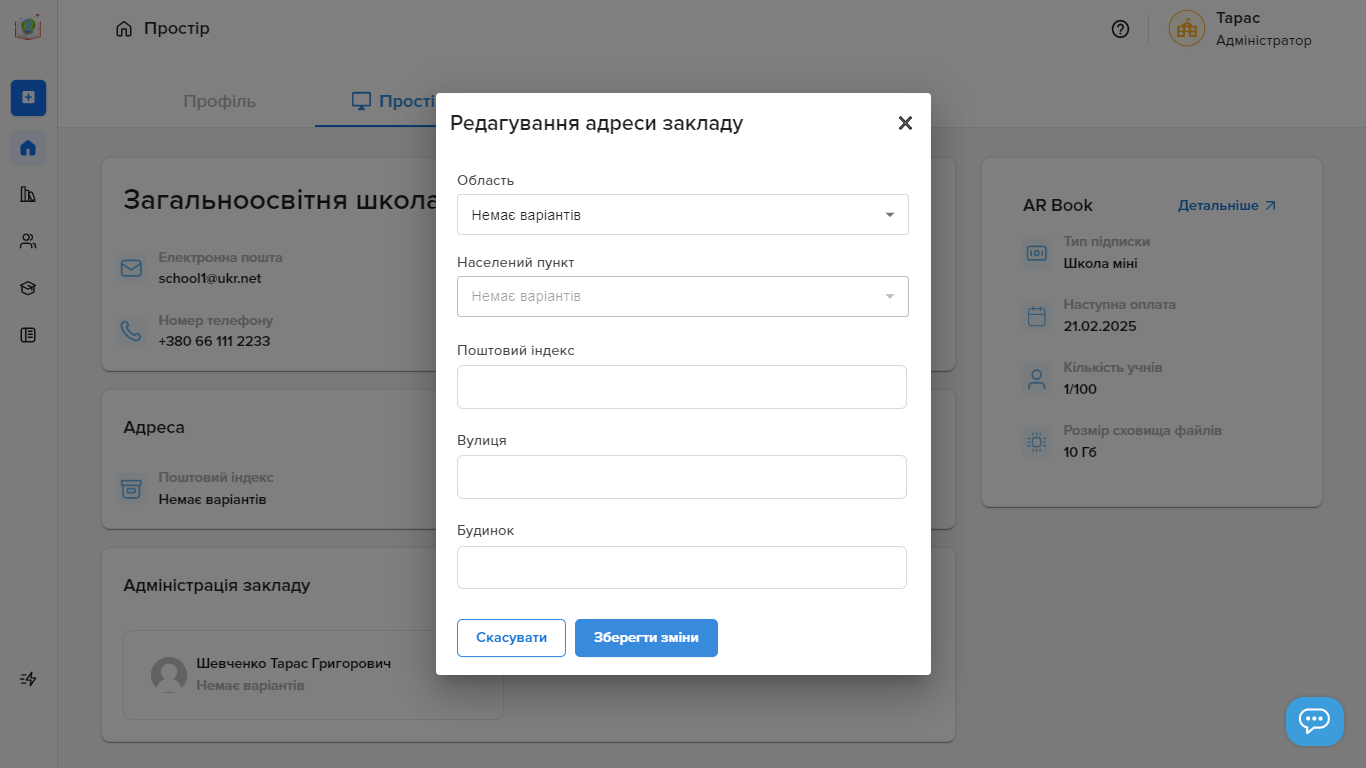Switch to the Профіль tab
Viewport: 1366px width, 768px height.
pyautogui.click(x=220, y=101)
